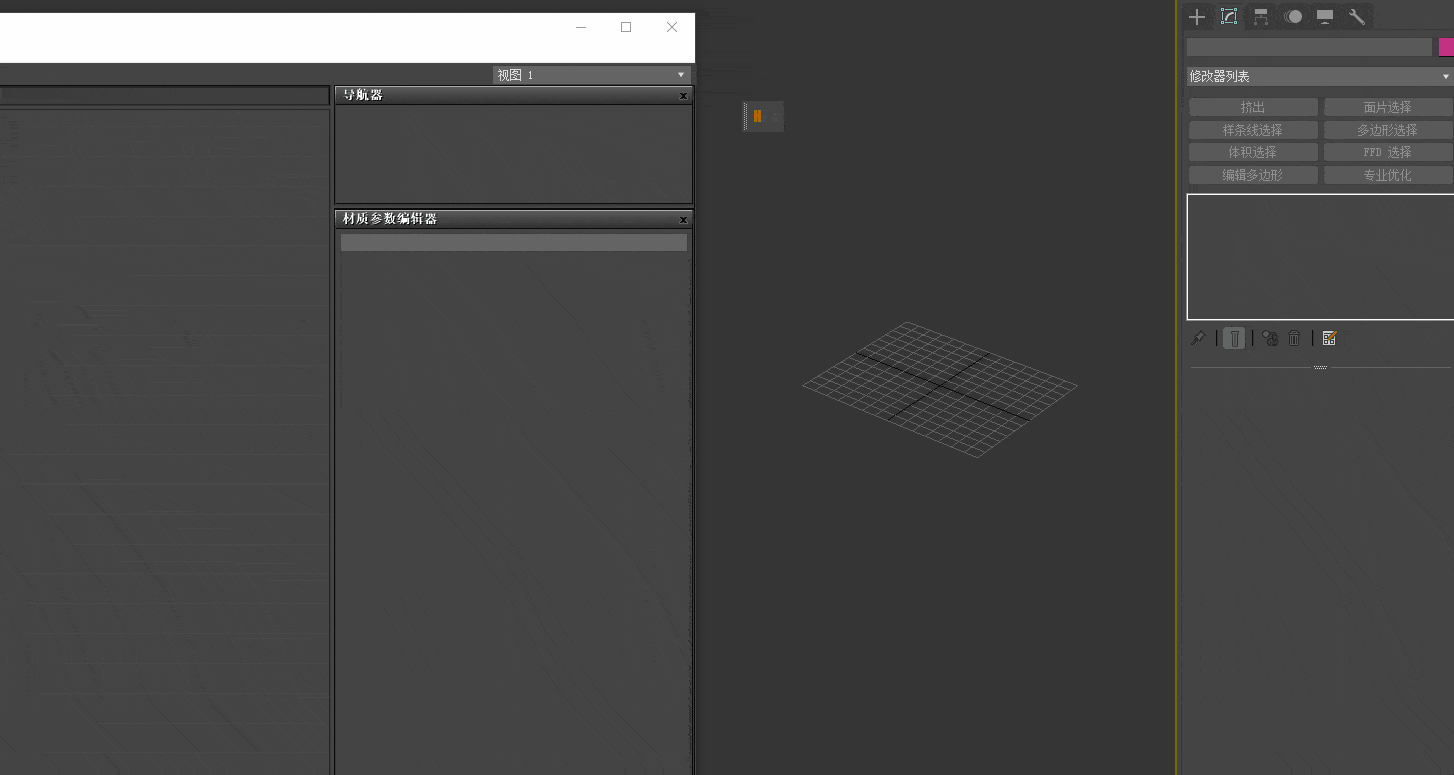Click the FFD 选择 button
Screen dimensions: 1454x775
click(1387, 152)
